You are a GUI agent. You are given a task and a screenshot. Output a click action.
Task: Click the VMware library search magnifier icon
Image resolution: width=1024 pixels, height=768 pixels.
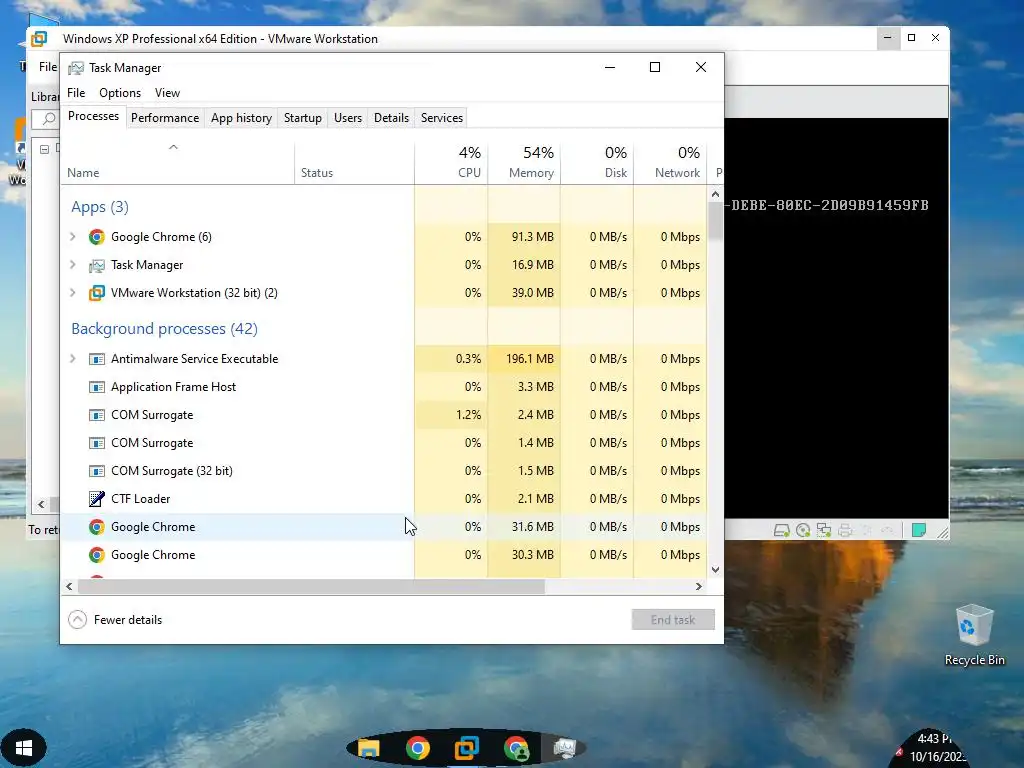tap(48, 119)
